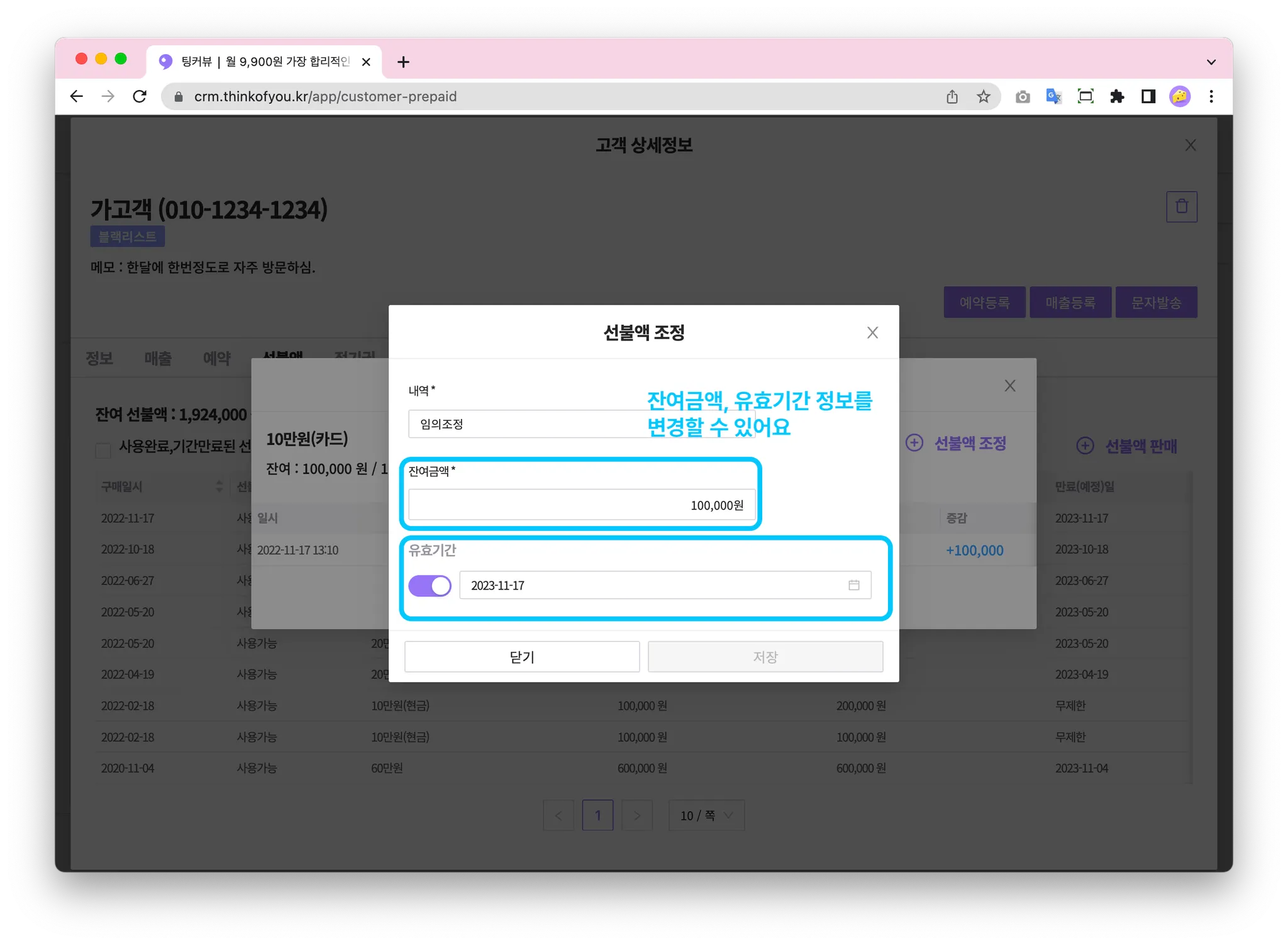
Task: Switch to the 예약 tab
Action: pos(217,358)
